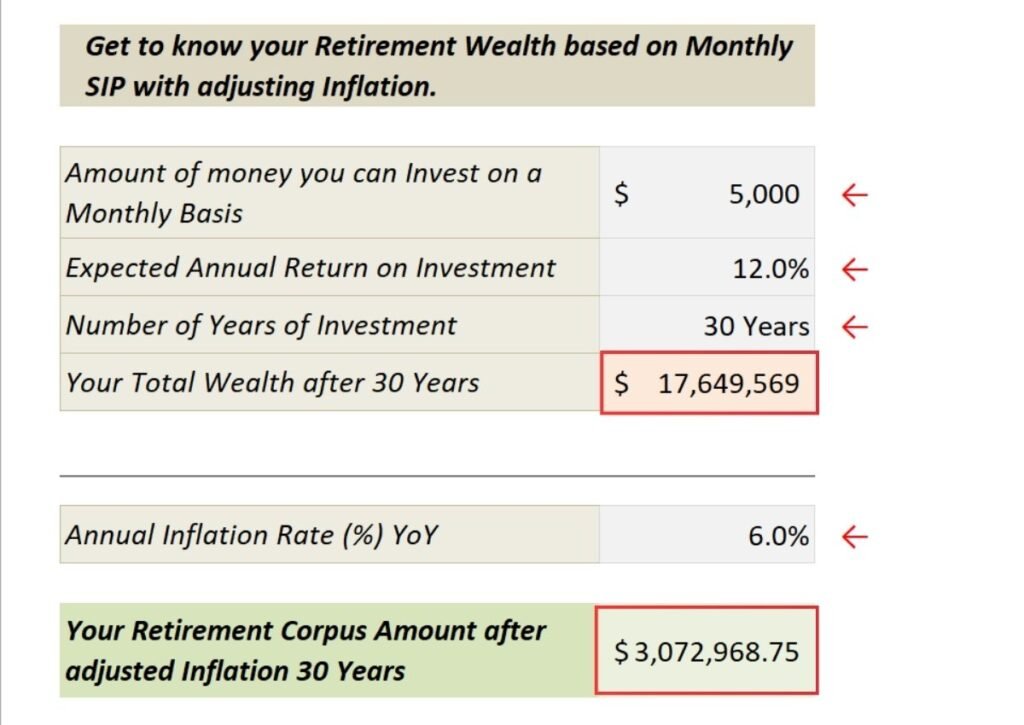The width and height of the screenshot is (1024, 725).
Task: Click the green 'Your Retirement Corpus Amount' label cell
Action: [x=326, y=651]
